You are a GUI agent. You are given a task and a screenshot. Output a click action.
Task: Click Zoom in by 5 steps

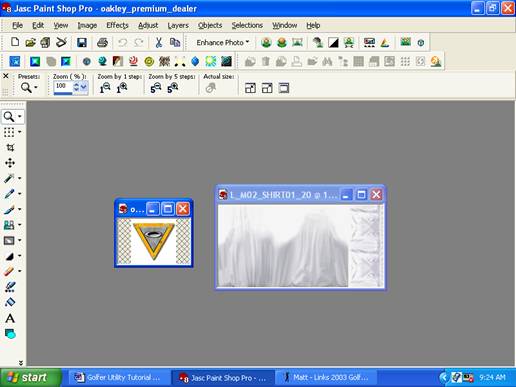pos(173,88)
